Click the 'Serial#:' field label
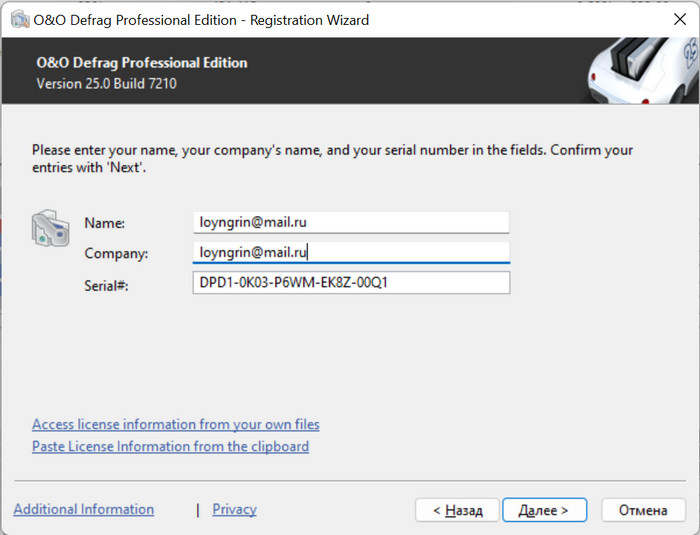The width and height of the screenshot is (700, 535). coord(107,285)
